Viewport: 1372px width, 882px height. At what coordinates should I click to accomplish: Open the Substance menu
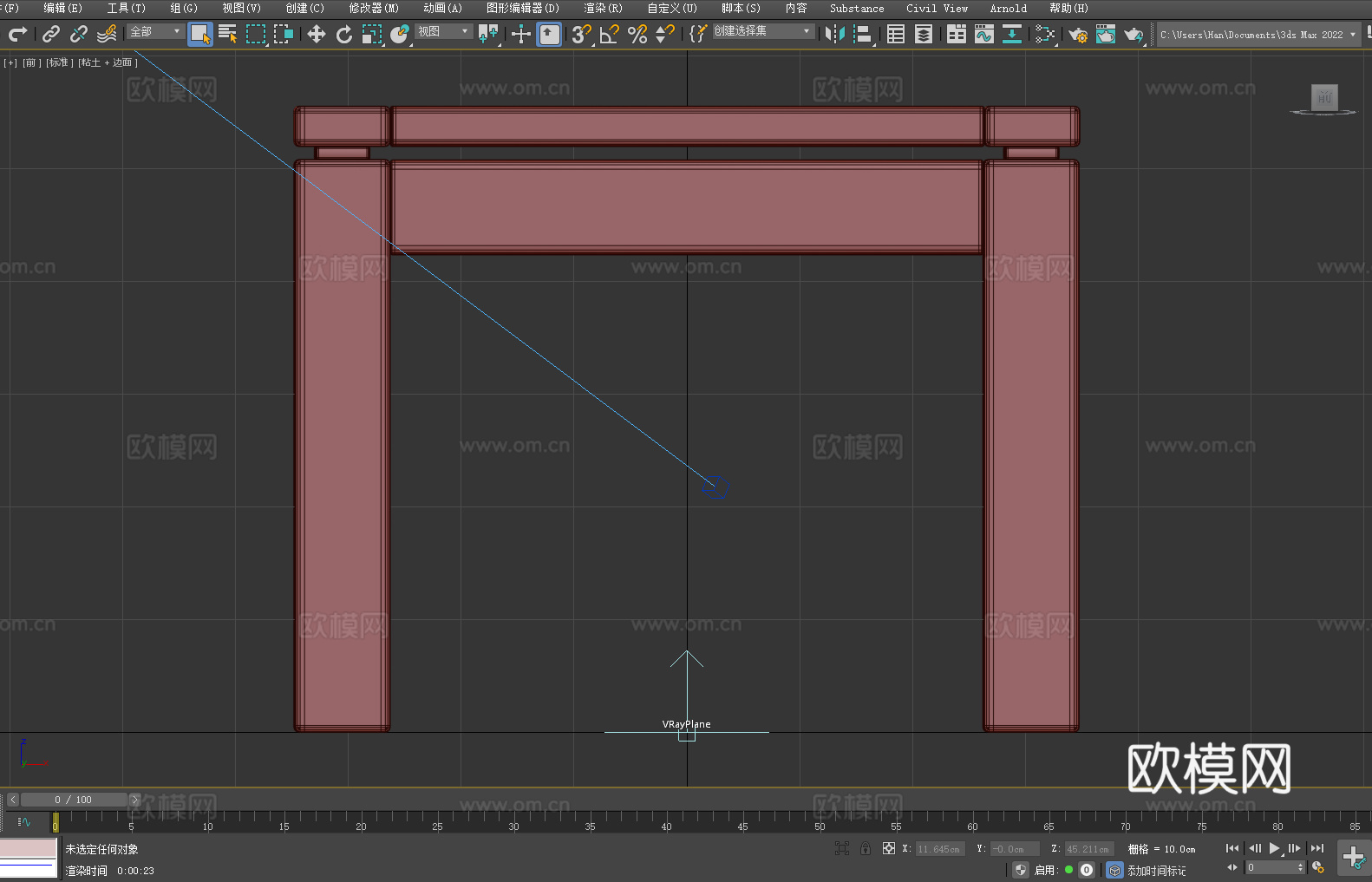[857, 8]
